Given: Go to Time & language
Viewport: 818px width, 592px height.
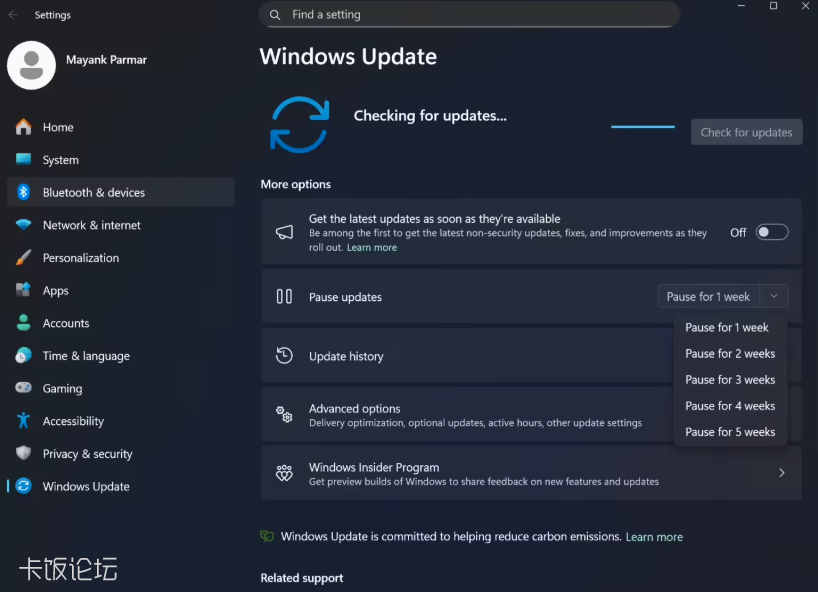Looking at the screenshot, I should pos(121,355).
